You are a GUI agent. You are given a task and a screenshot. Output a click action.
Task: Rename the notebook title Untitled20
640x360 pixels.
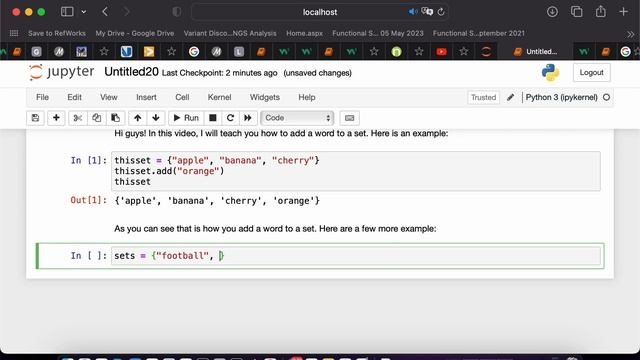[131, 72]
